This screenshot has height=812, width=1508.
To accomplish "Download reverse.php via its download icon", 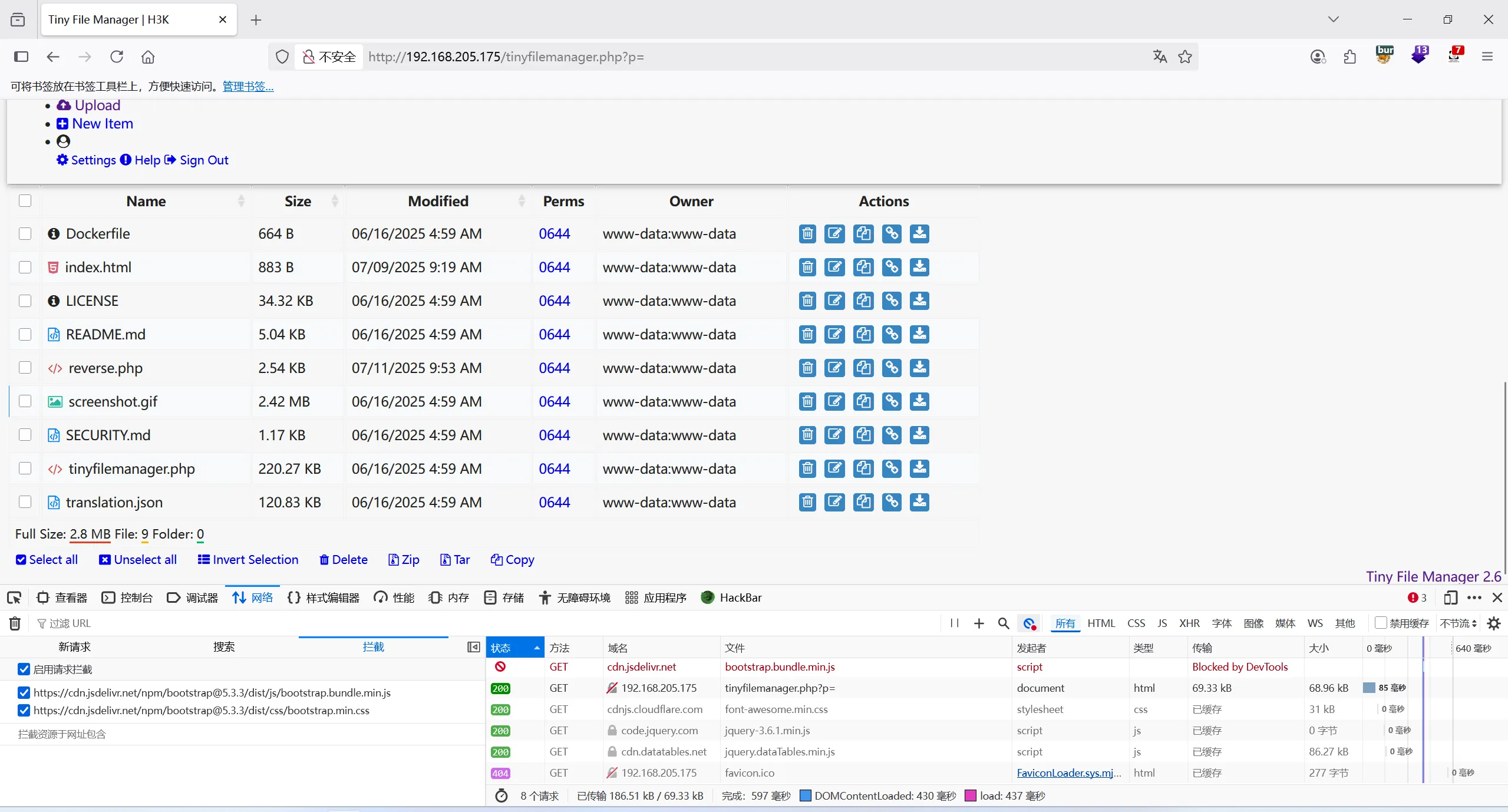I will tap(919, 368).
